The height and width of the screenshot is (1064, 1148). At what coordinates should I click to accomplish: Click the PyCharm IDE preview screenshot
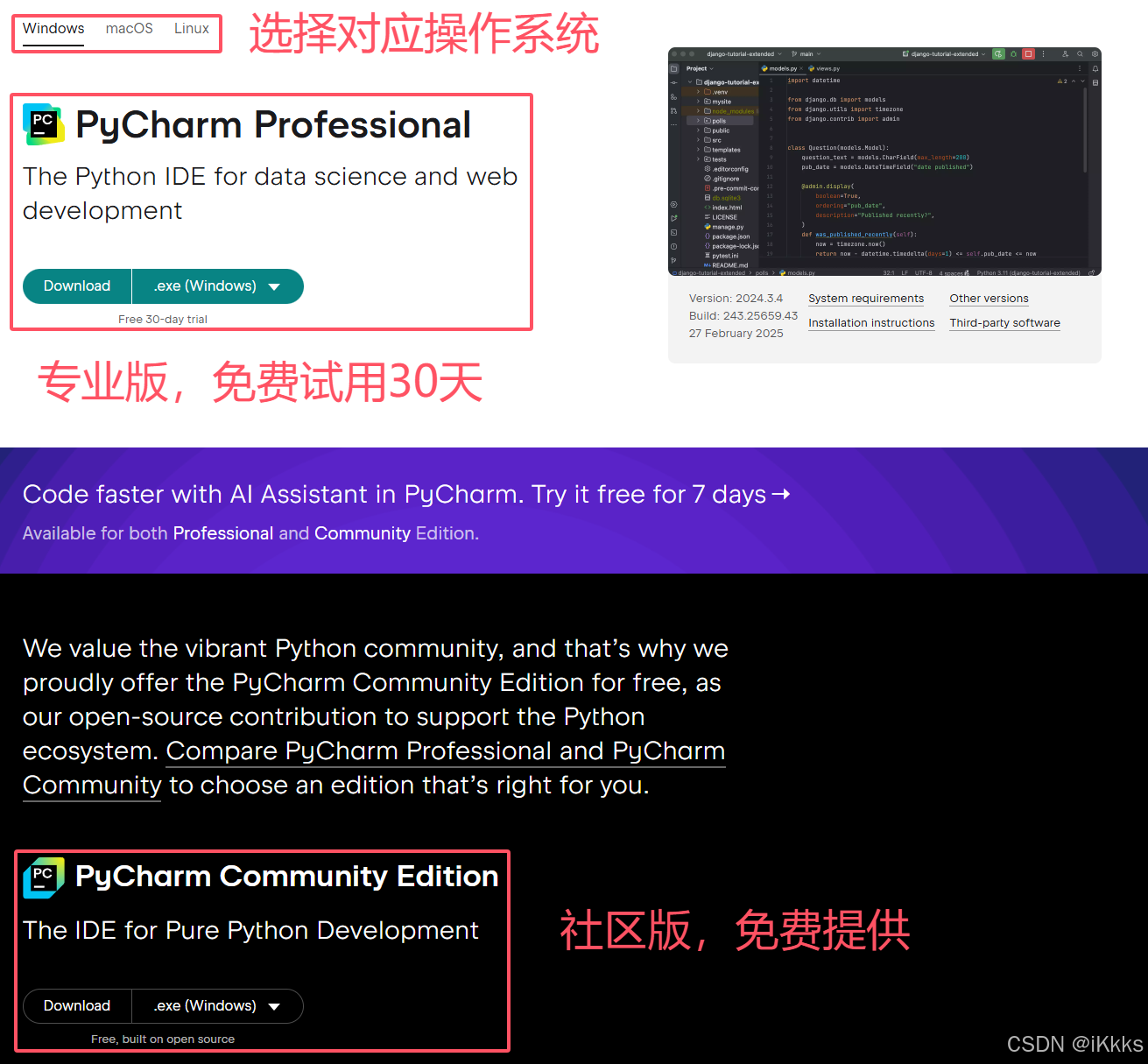click(x=884, y=162)
